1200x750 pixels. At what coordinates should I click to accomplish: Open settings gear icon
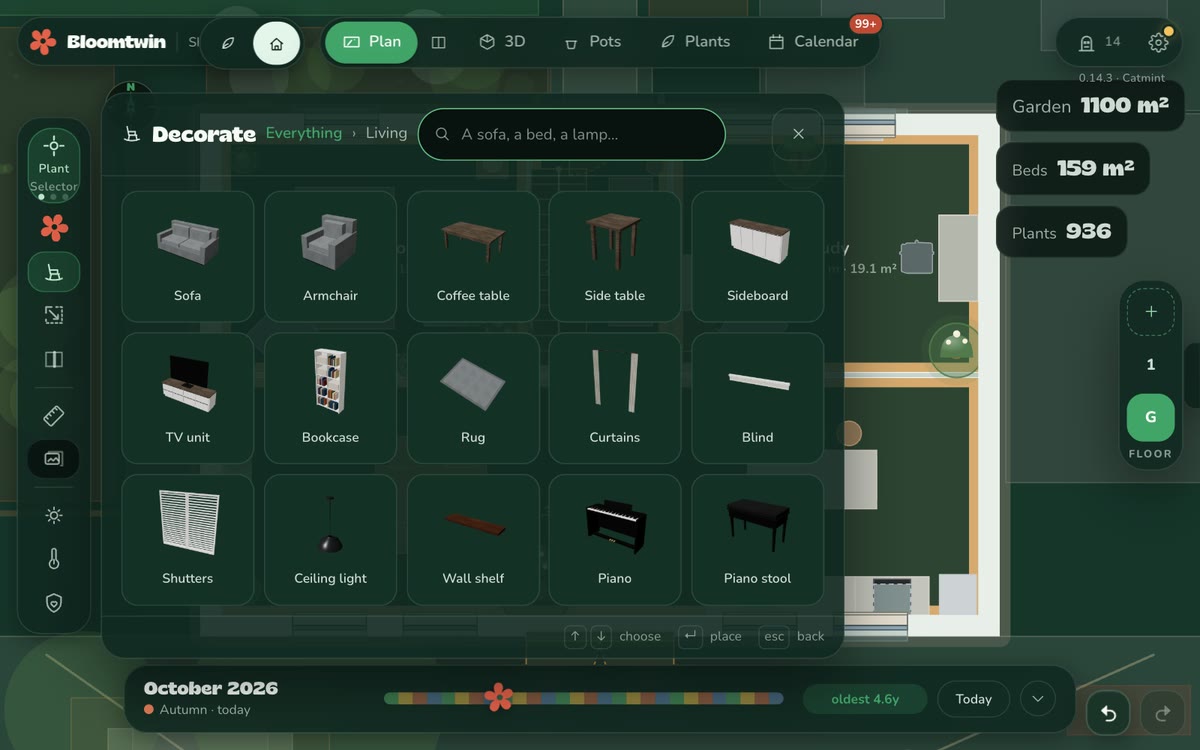click(x=1158, y=43)
